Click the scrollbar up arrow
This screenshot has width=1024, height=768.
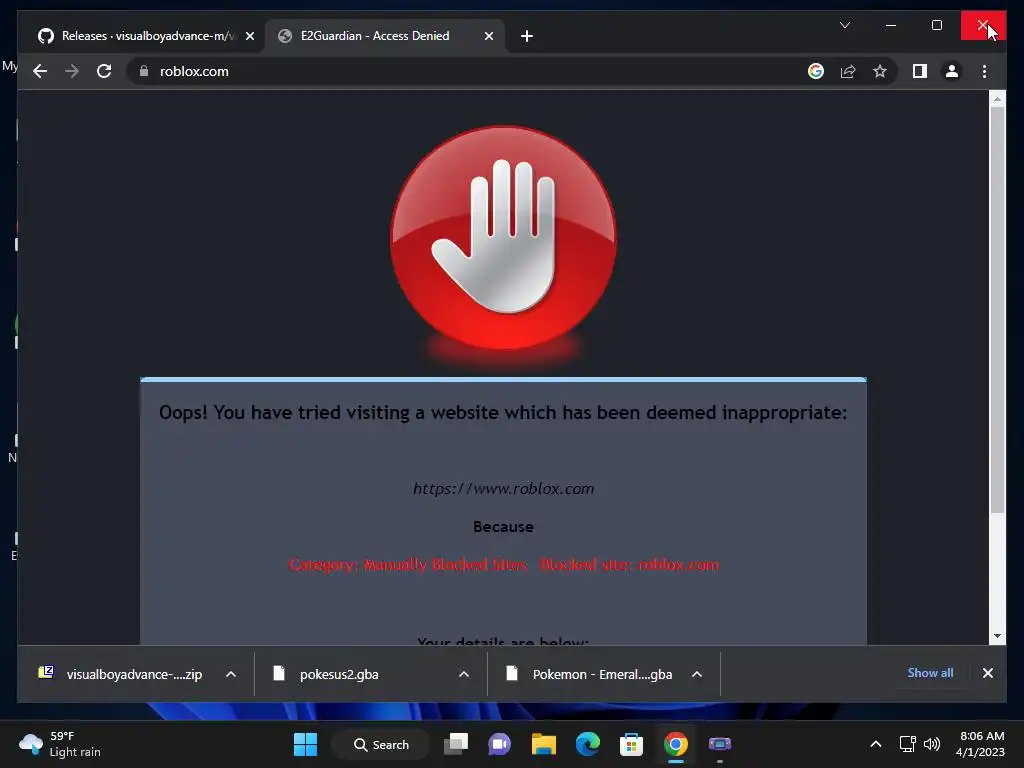(x=997, y=99)
